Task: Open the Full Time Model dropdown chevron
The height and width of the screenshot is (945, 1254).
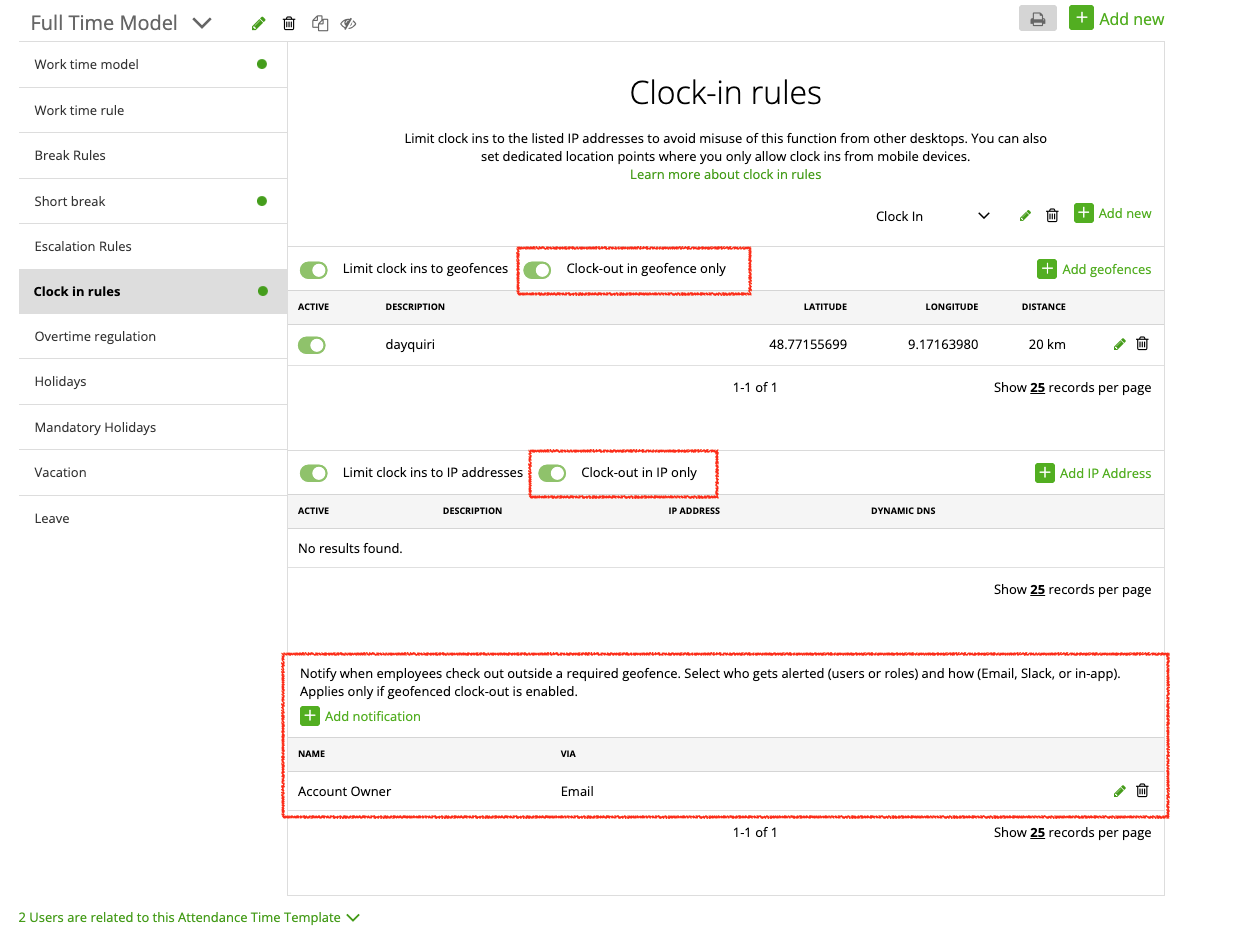Action: (202, 23)
